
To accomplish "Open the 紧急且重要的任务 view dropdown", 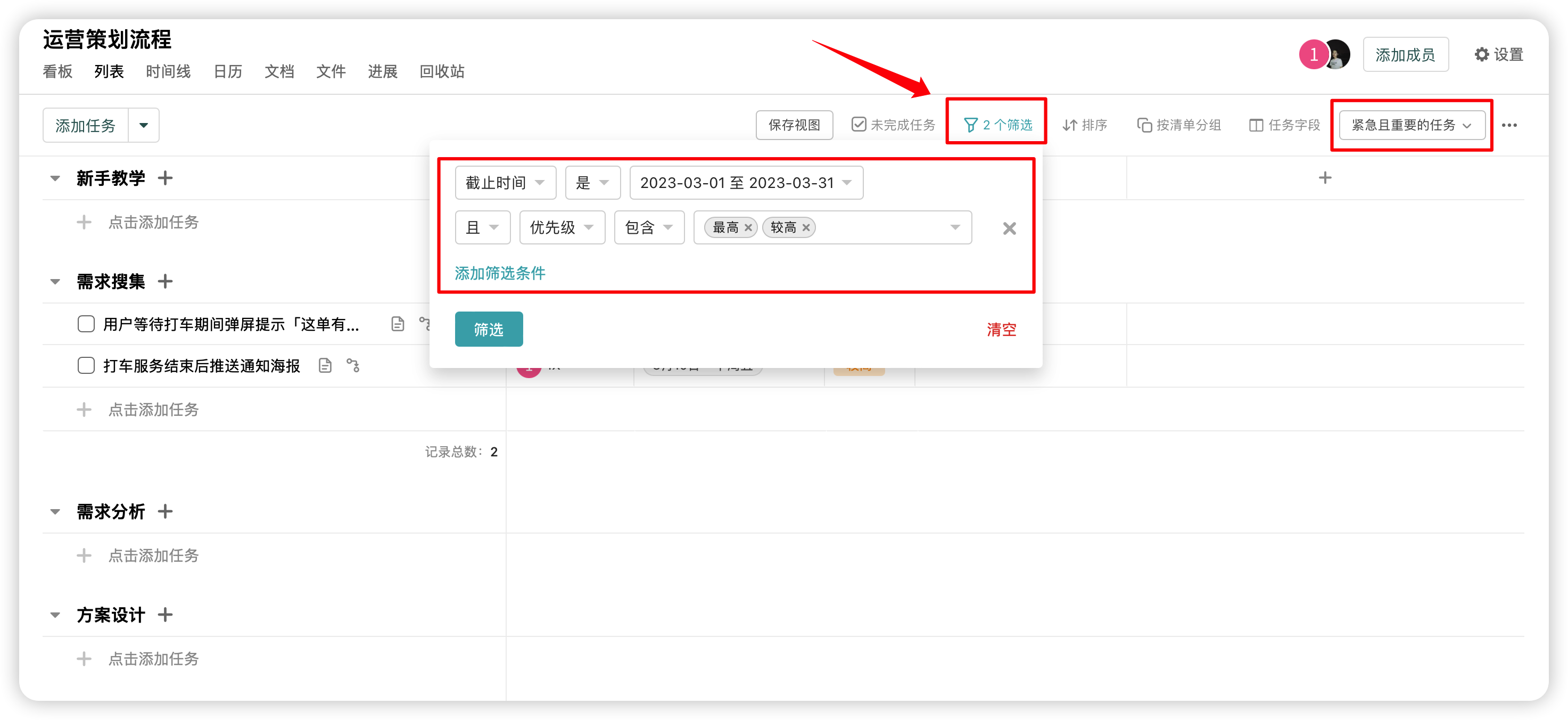I will [x=1411, y=125].
